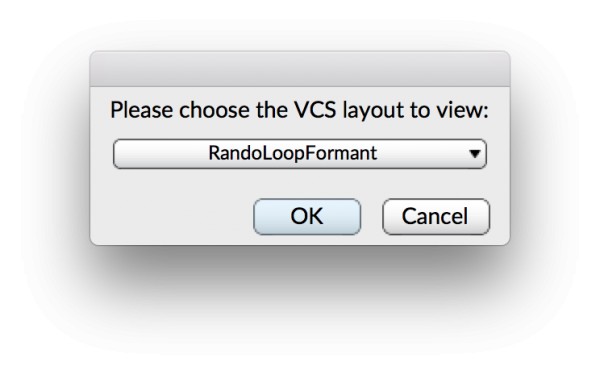Cancel the VCS layout dialog
Viewport: 600px width, 374px height.
(436, 217)
